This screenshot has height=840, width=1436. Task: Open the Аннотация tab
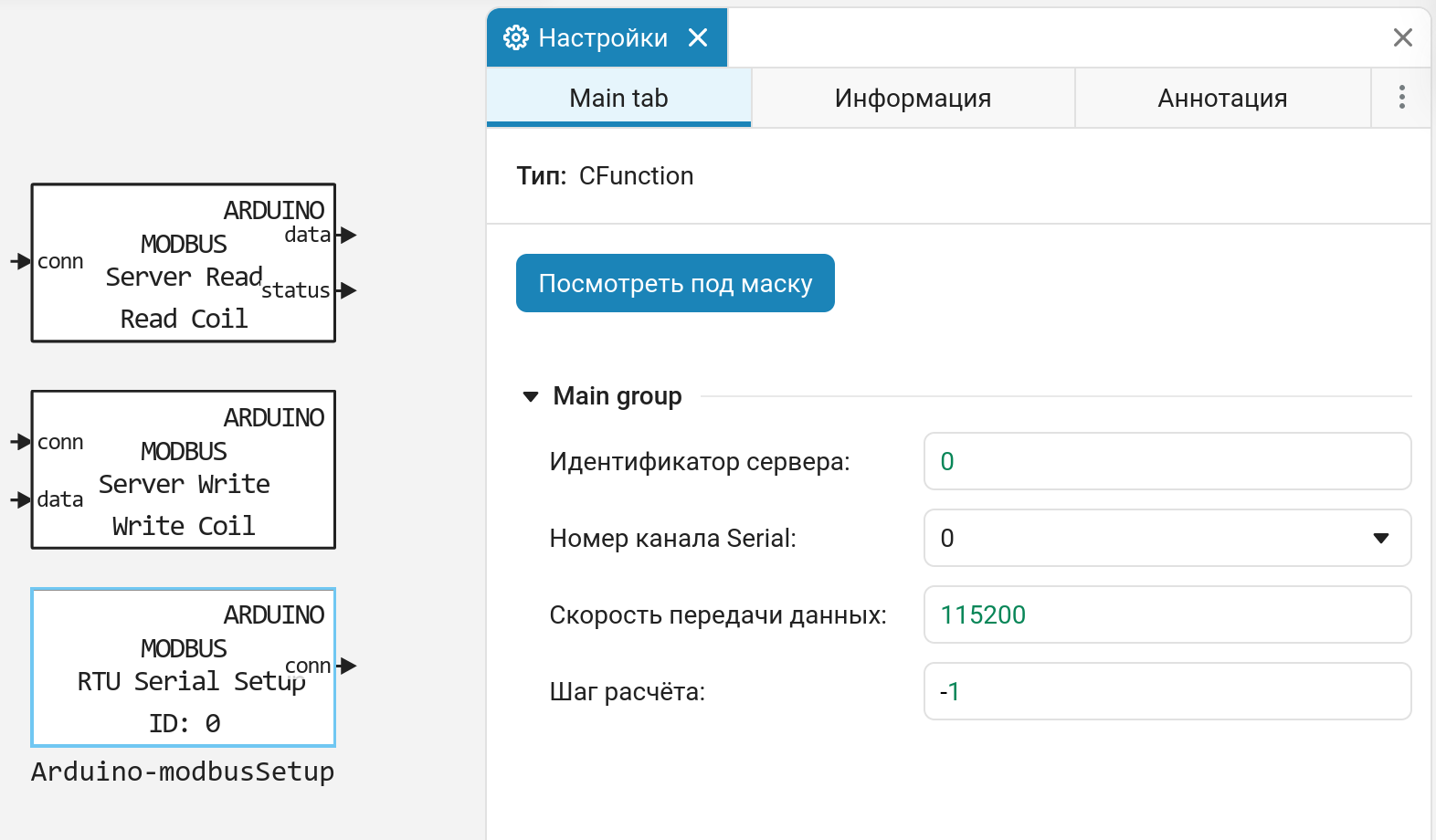1222,98
